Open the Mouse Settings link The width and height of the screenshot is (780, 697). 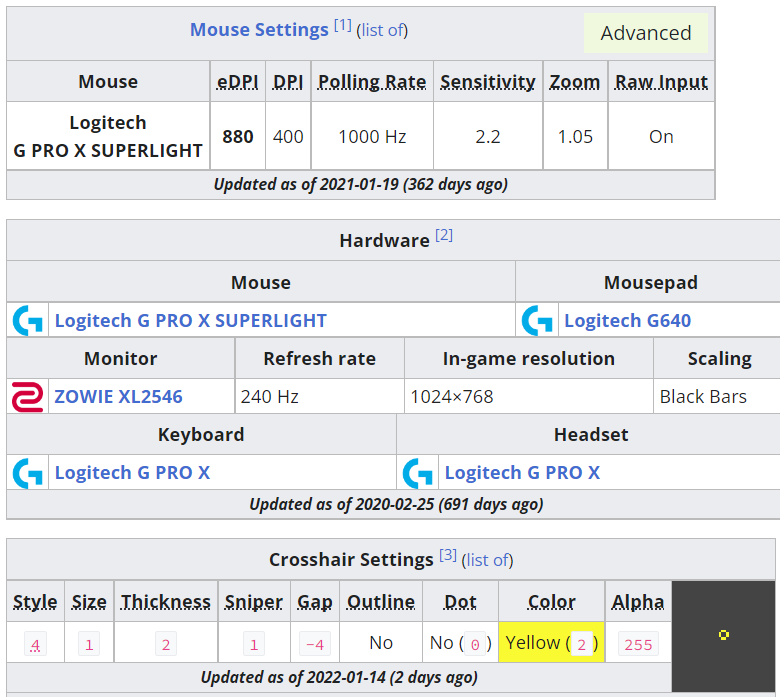259,30
